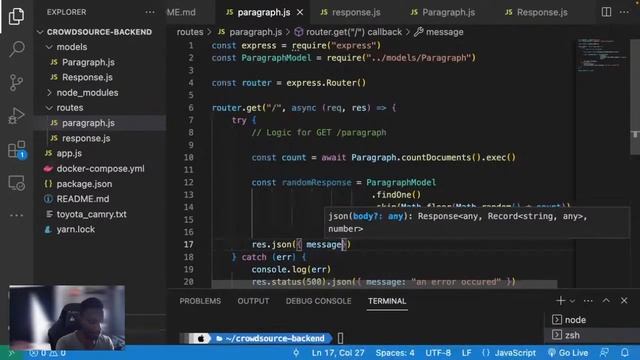The height and width of the screenshot is (360, 640).
Task: Click the editor minimap preview
Action: (x=602, y=55)
